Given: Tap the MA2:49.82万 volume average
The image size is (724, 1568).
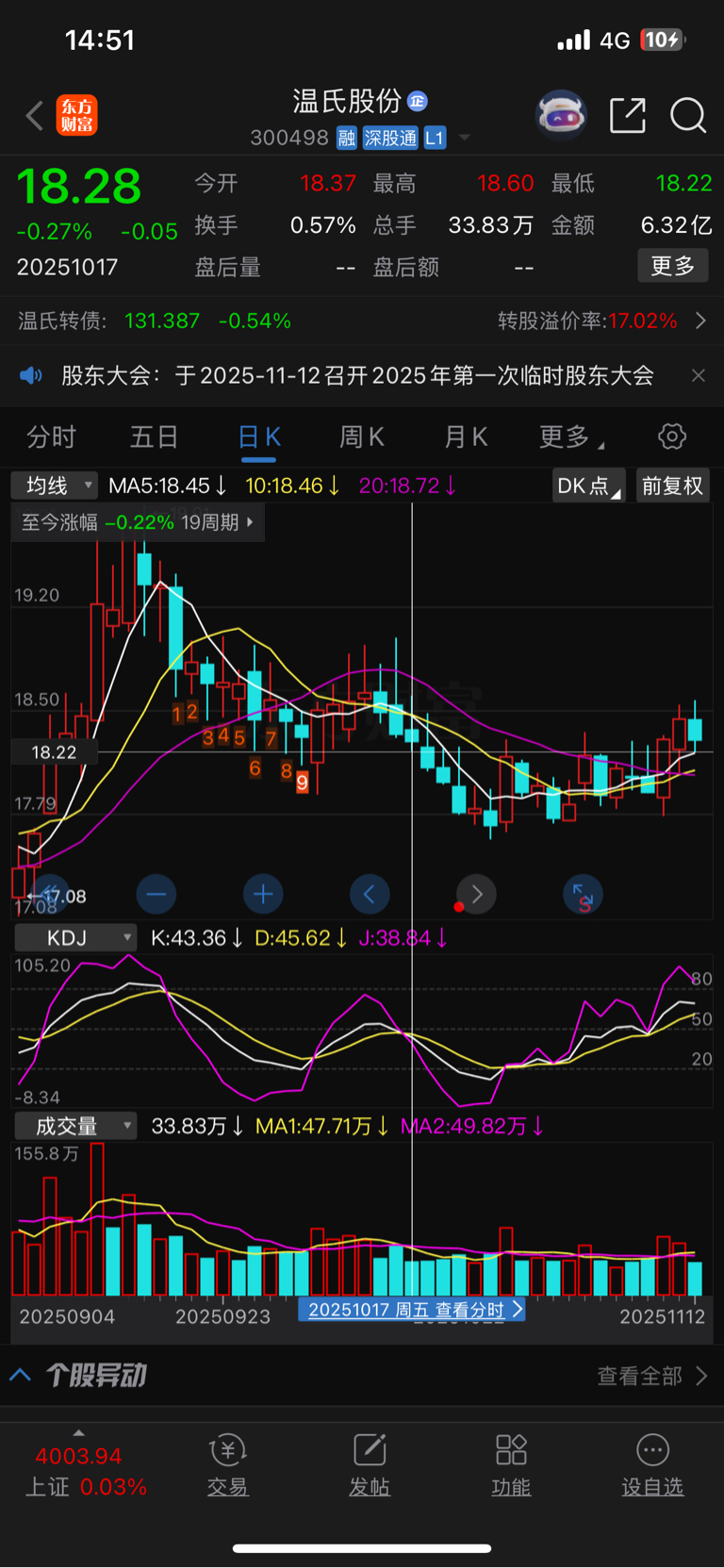Looking at the screenshot, I should (x=472, y=1126).
